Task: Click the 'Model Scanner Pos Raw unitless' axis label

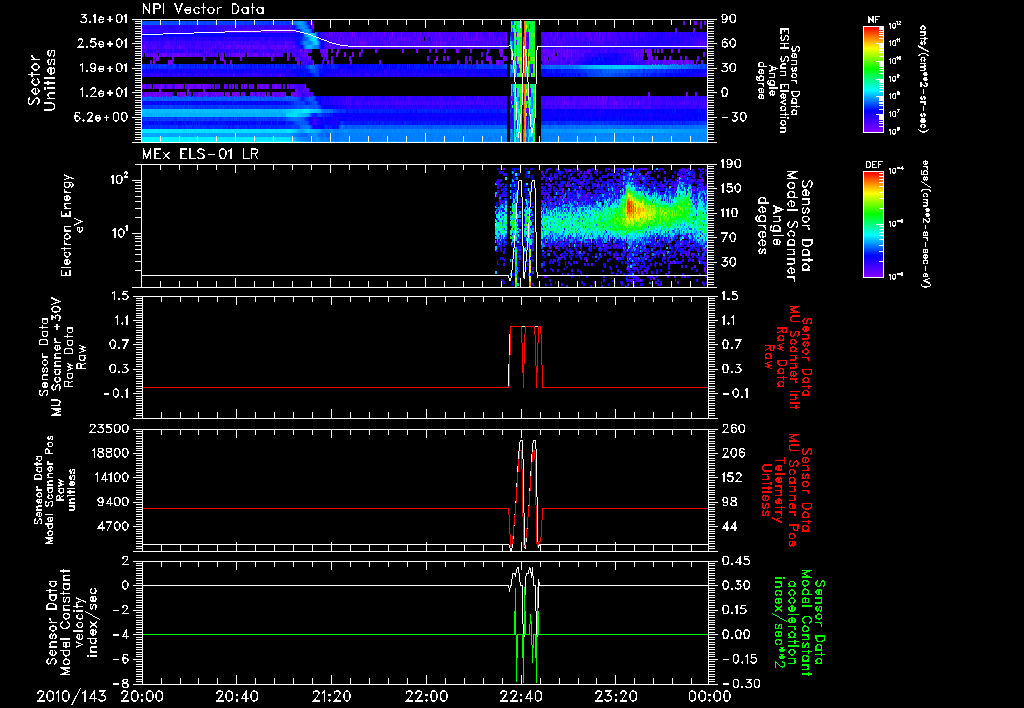Action: pyautogui.click(x=54, y=489)
